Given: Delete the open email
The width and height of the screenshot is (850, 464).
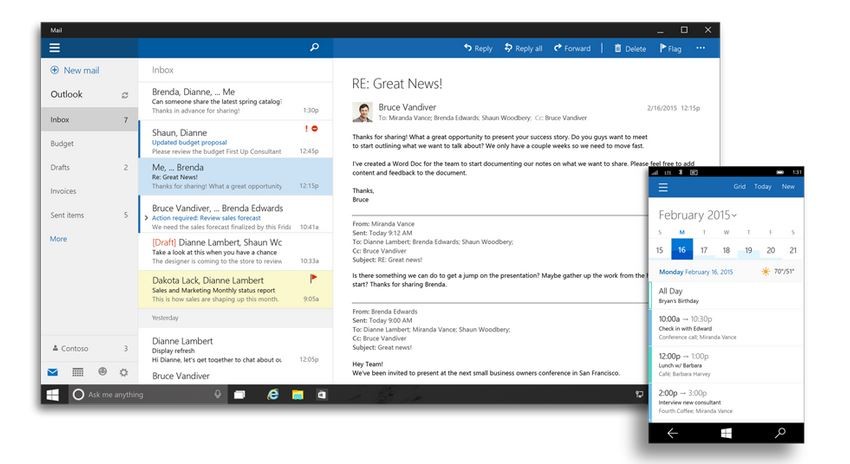Looking at the screenshot, I should pos(630,48).
